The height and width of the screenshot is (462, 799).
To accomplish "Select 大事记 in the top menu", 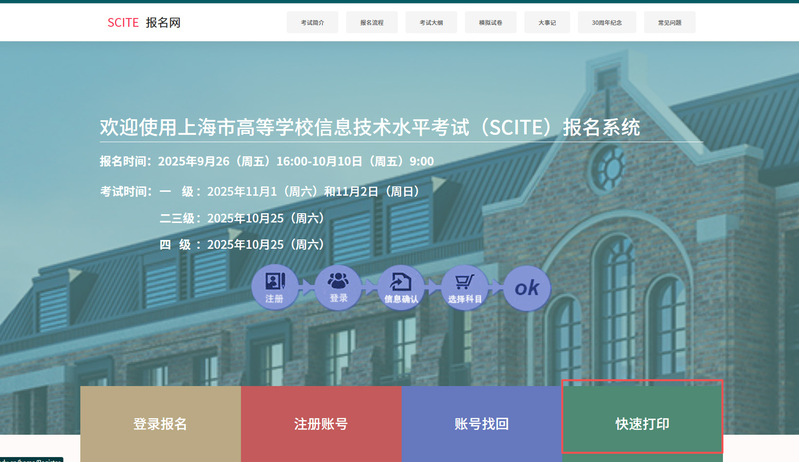I will (x=547, y=22).
